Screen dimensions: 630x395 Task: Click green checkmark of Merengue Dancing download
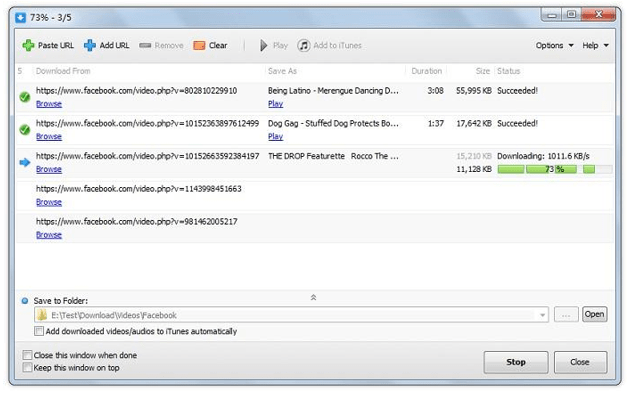(x=25, y=97)
